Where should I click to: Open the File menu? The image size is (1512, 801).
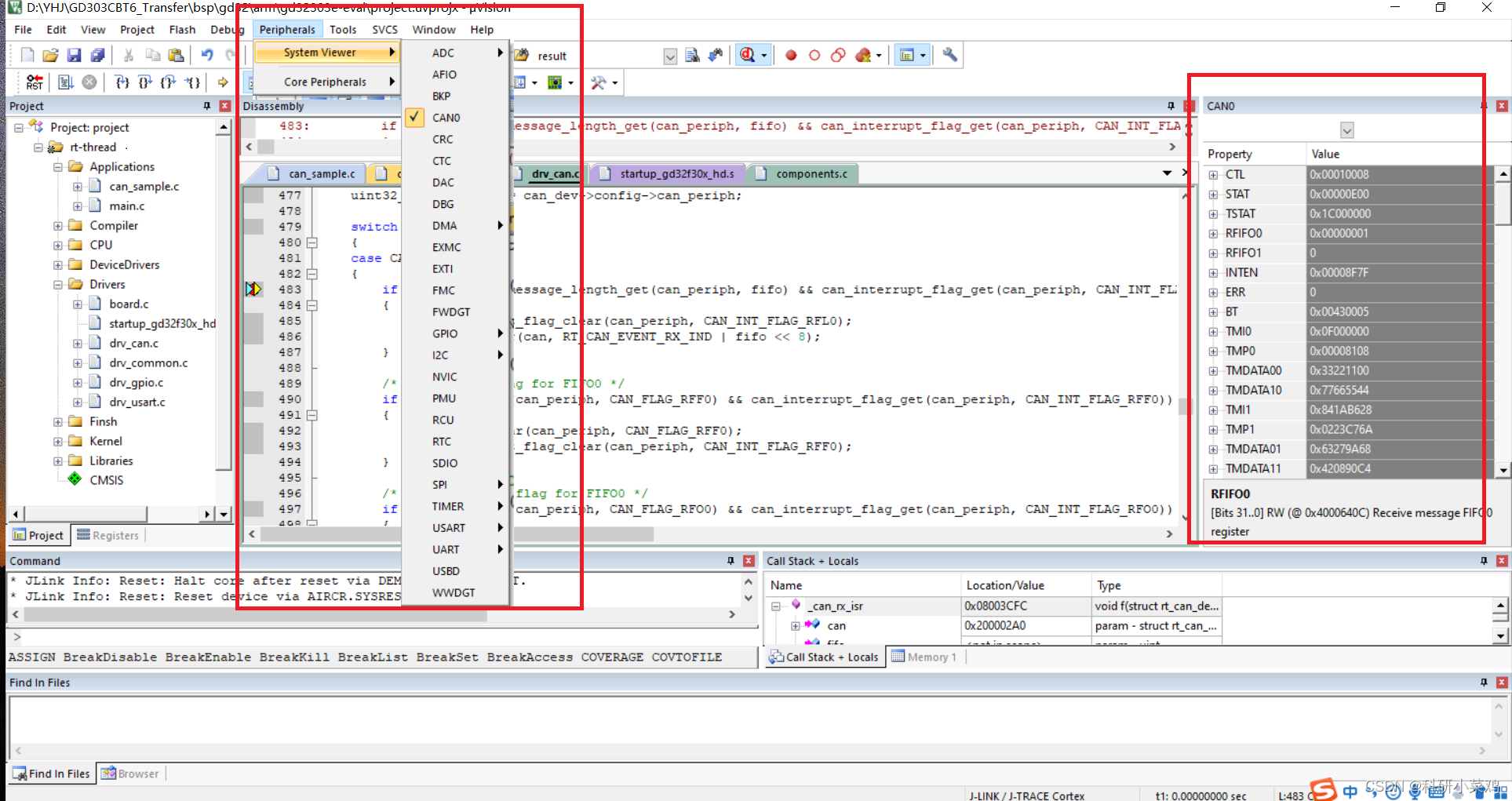(24, 30)
